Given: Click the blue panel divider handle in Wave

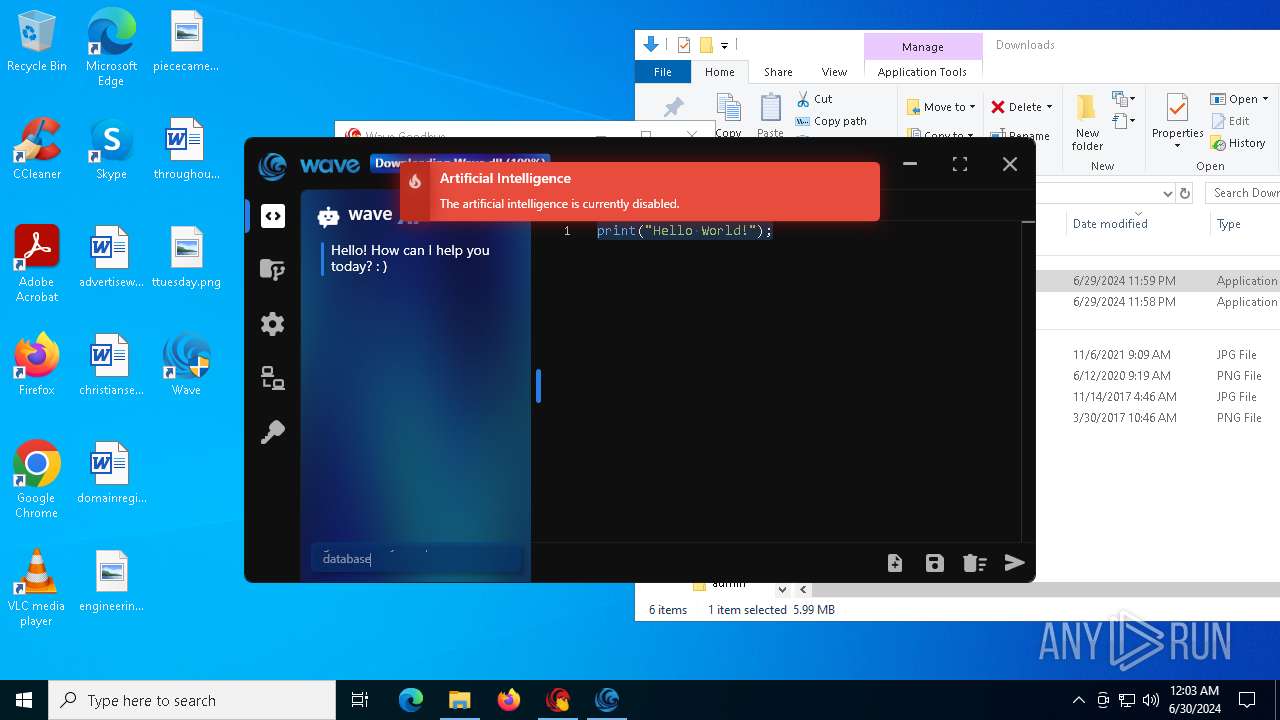Looking at the screenshot, I should click(x=538, y=386).
